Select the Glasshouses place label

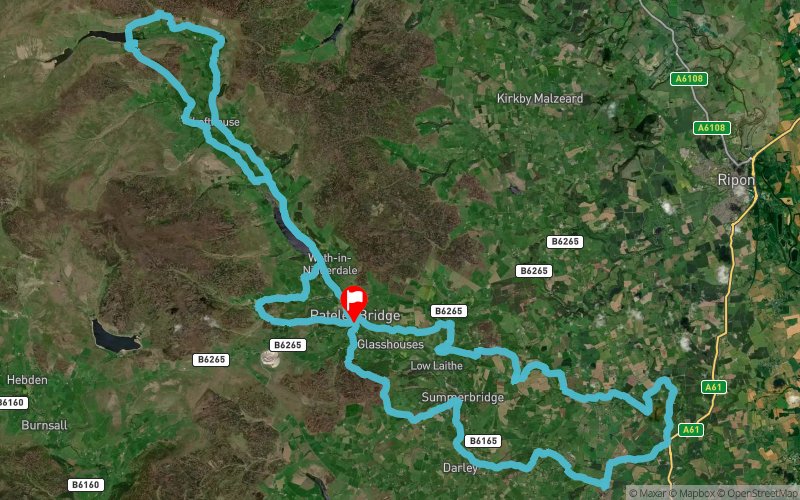click(390, 344)
